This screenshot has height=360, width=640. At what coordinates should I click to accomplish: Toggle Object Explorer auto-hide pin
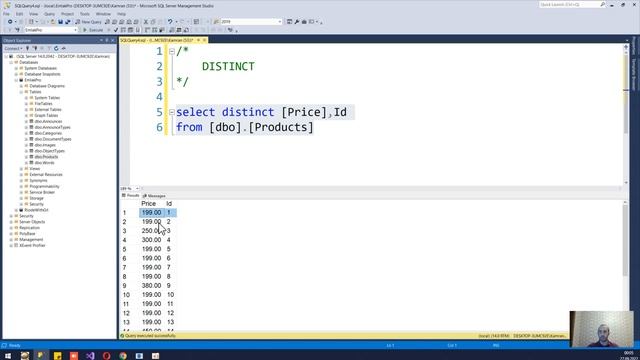(x=107, y=40)
